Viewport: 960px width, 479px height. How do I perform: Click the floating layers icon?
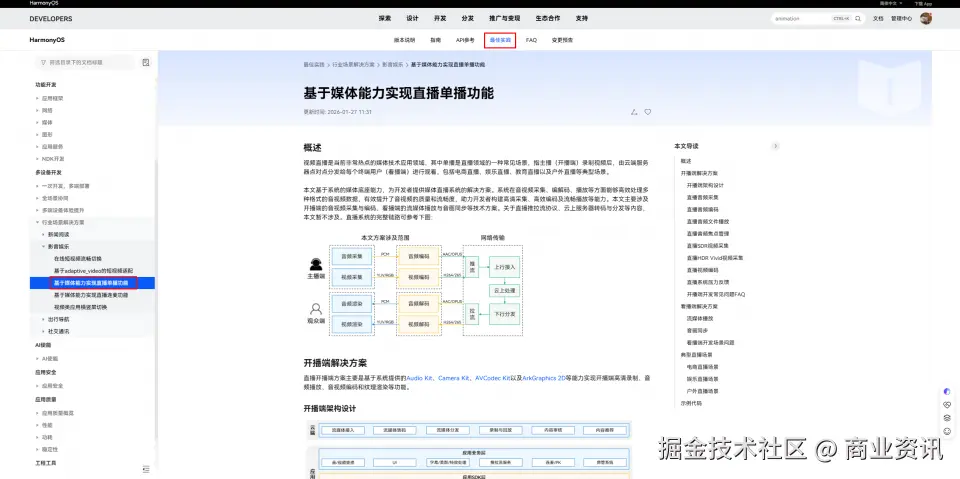coord(947,418)
